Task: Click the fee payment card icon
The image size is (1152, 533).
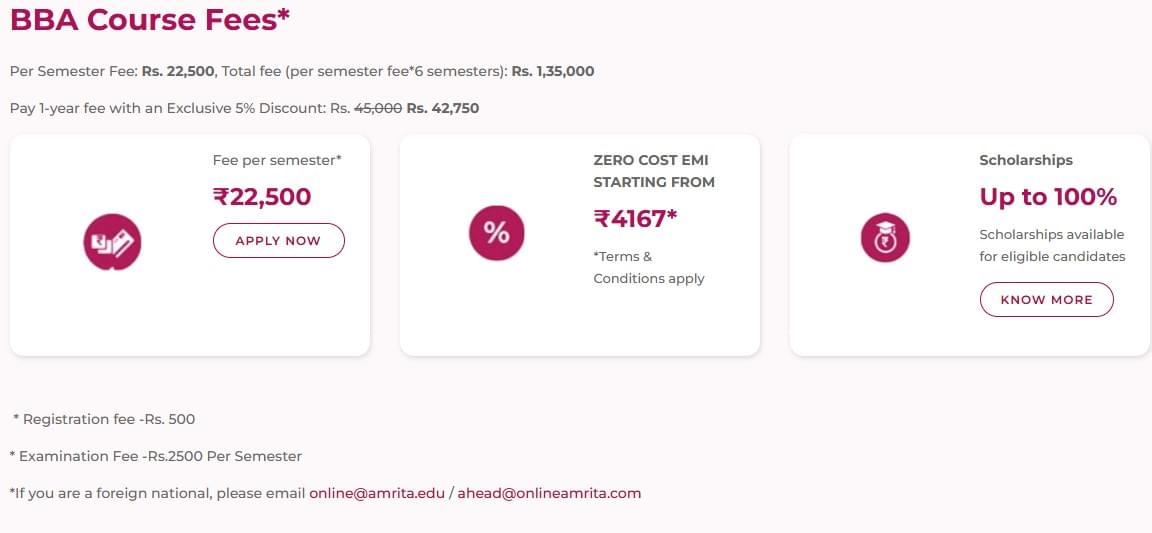Action: (112, 242)
